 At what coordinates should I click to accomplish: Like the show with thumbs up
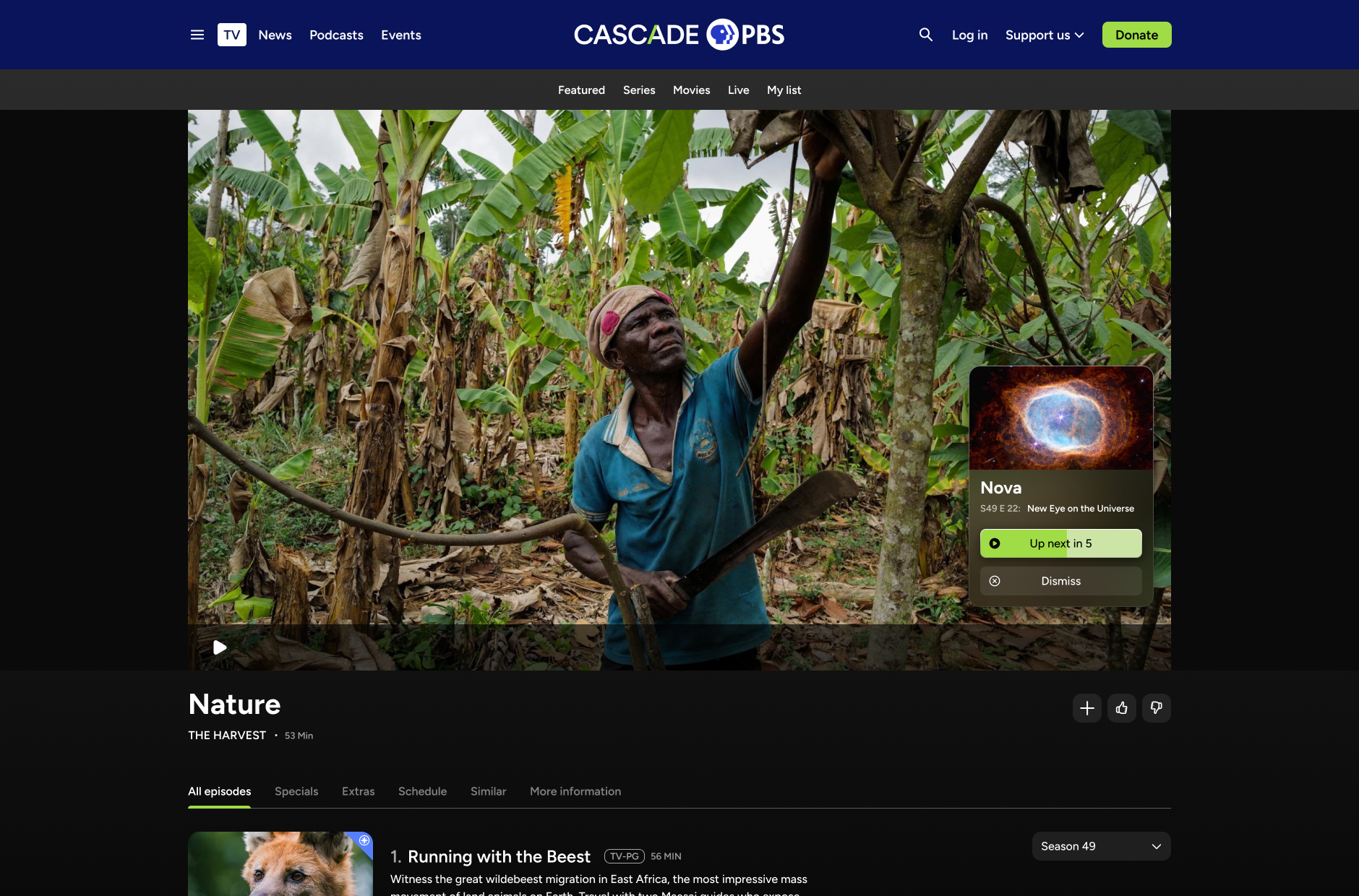pos(1121,708)
